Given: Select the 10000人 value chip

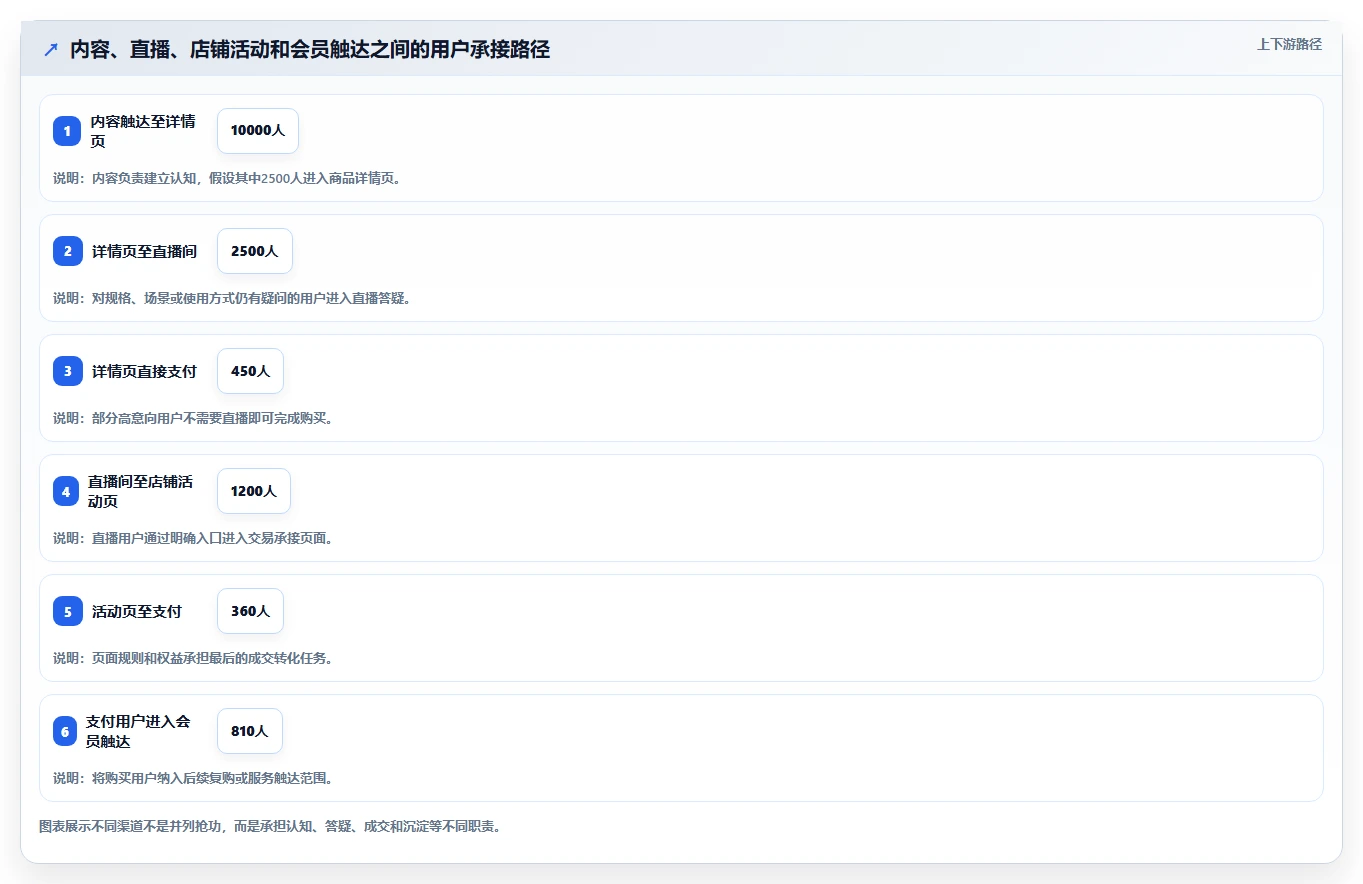Looking at the screenshot, I should point(258,131).
